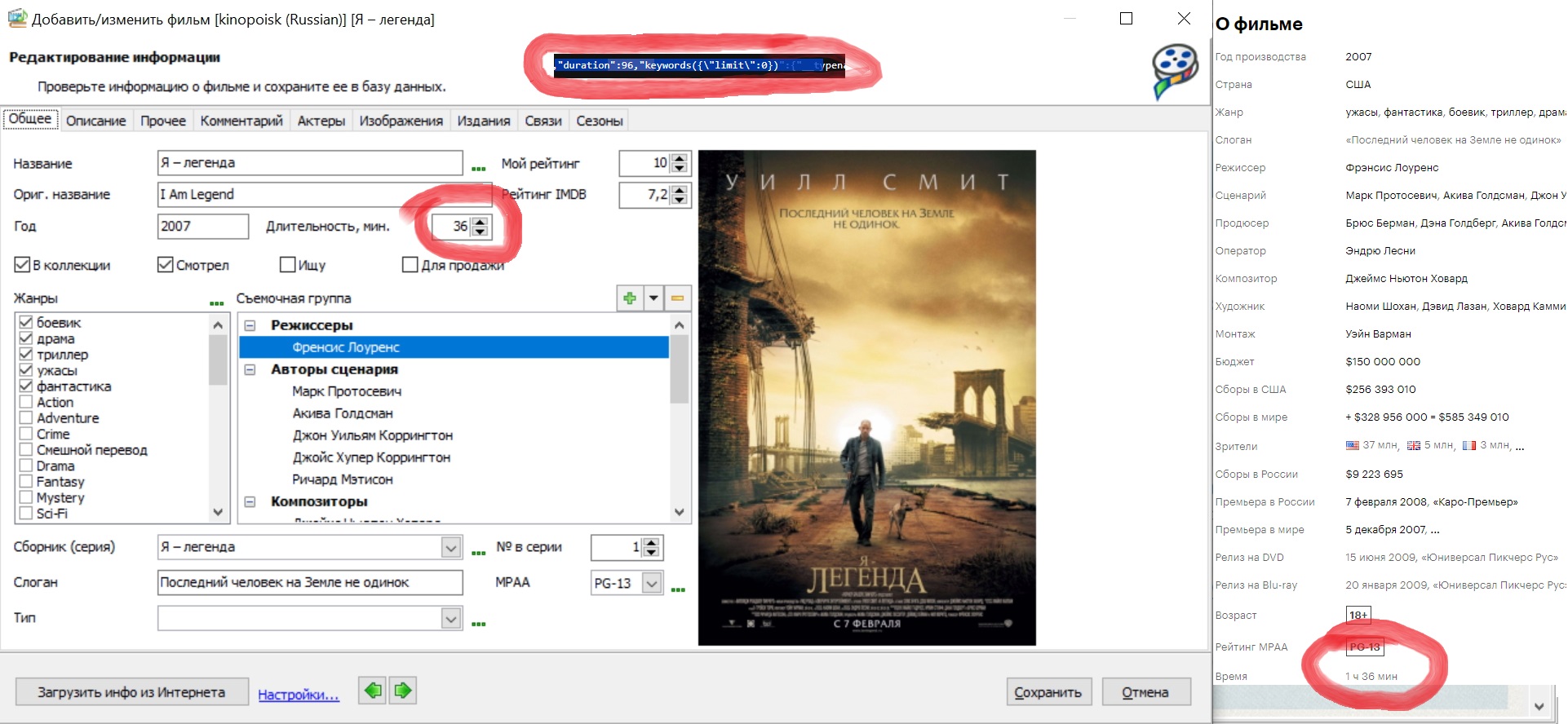Select Марк Протосевич in crew tree
The height and width of the screenshot is (724, 1568).
[347, 391]
